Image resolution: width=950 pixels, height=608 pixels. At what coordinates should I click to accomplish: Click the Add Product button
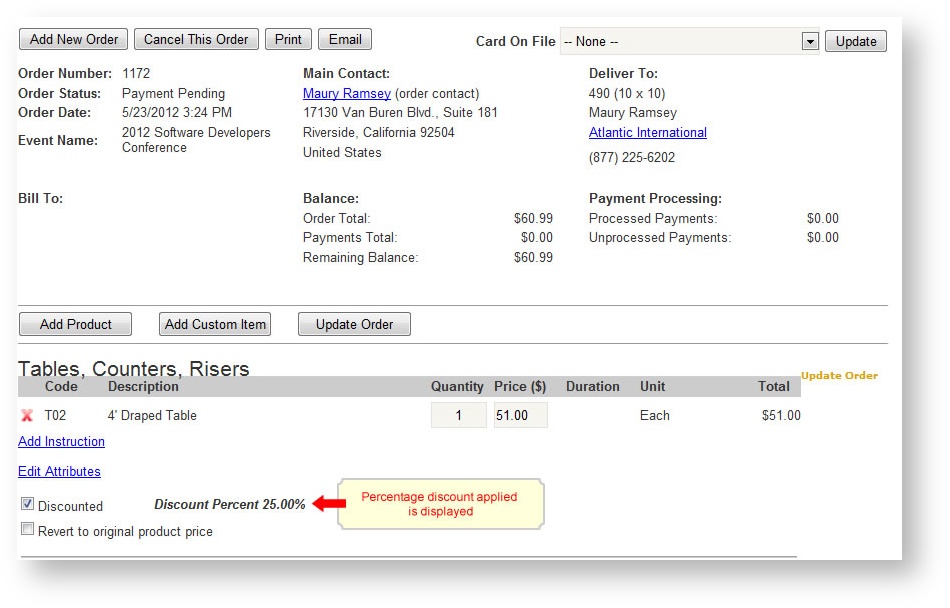click(75, 324)
